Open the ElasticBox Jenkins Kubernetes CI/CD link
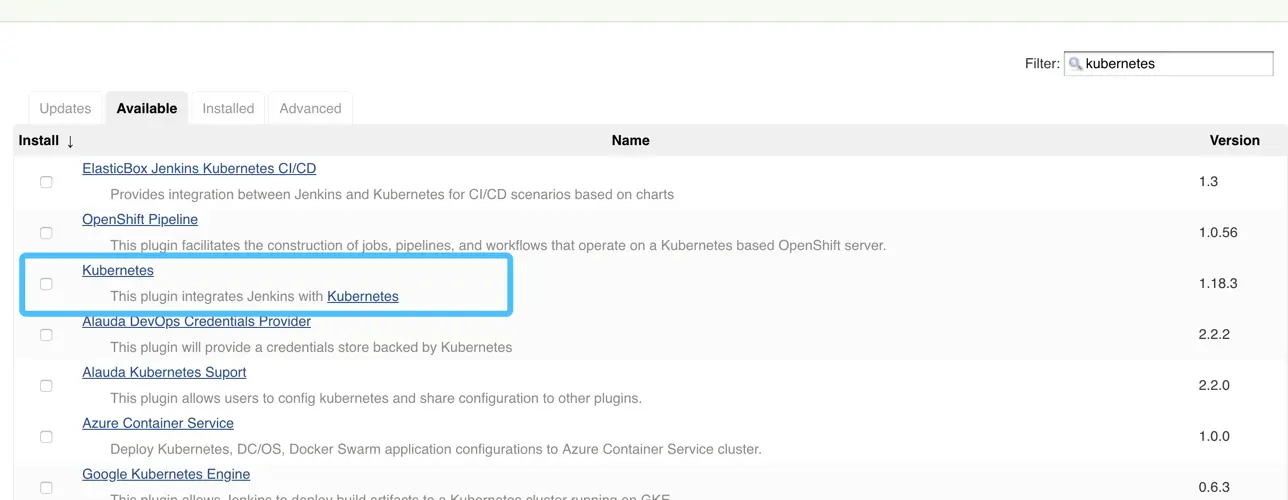The width and height of the screenshot is (1288, 500). (x=199, y=169)
